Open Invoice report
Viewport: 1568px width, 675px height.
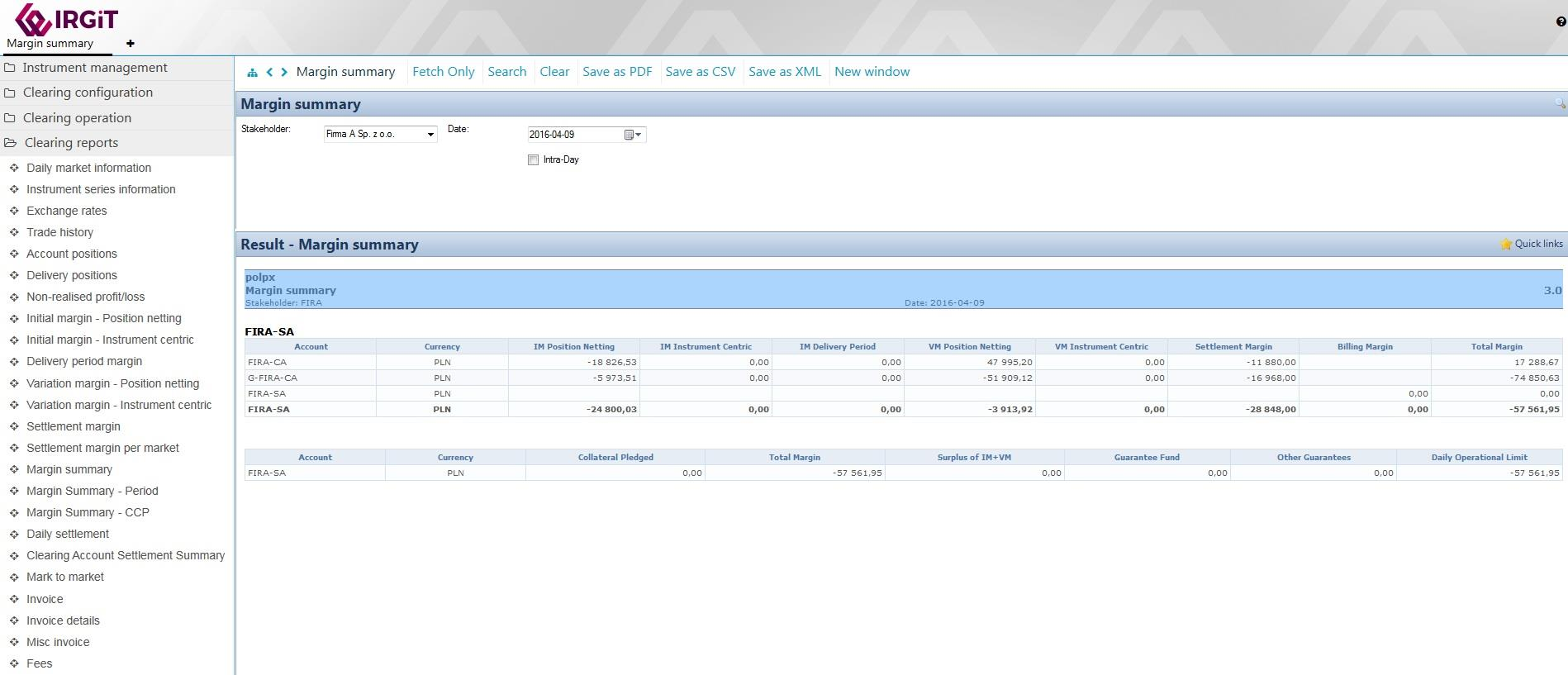pyautogui.click(x=45, y=599)
